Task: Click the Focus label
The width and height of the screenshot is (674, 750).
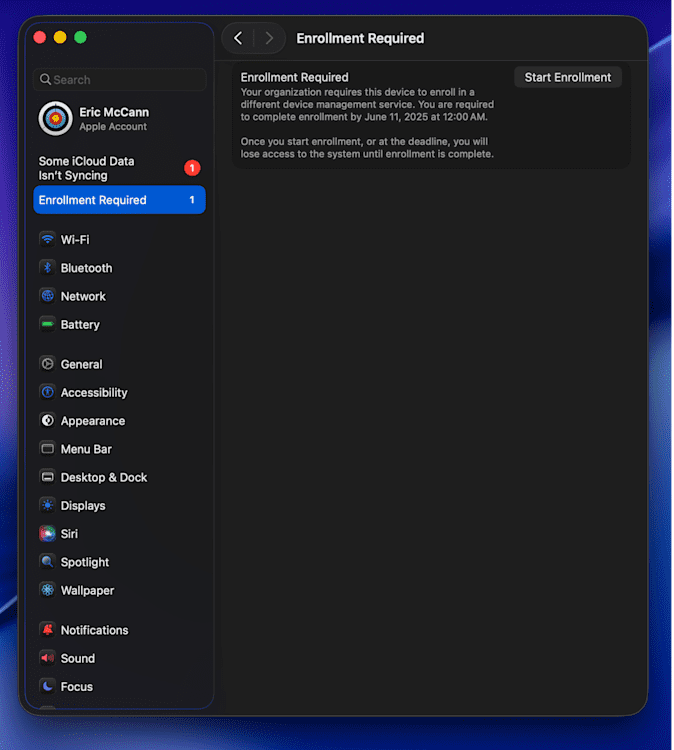Action: [x=77, y=686]
